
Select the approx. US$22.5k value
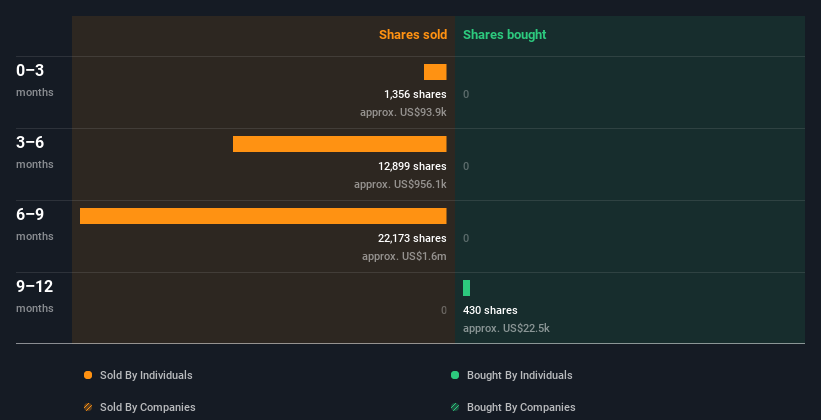(506, 328)
